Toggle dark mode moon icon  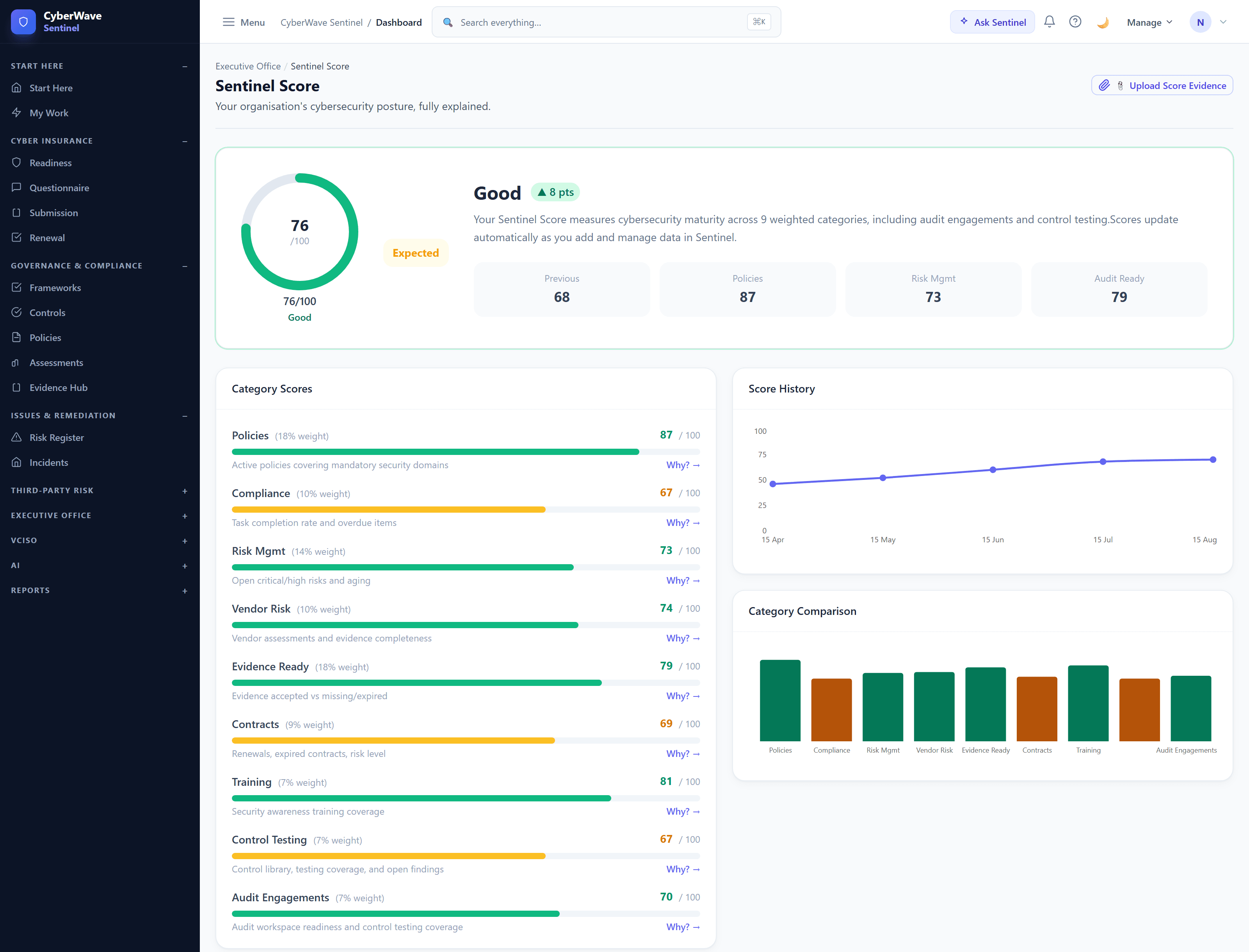pyautogui.click(x=1103, y=22)
